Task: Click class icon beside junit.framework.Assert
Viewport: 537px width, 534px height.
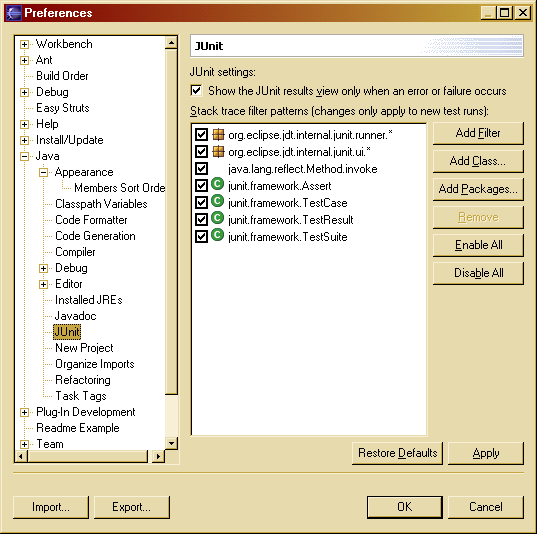Action: click(x=217, y=184)
